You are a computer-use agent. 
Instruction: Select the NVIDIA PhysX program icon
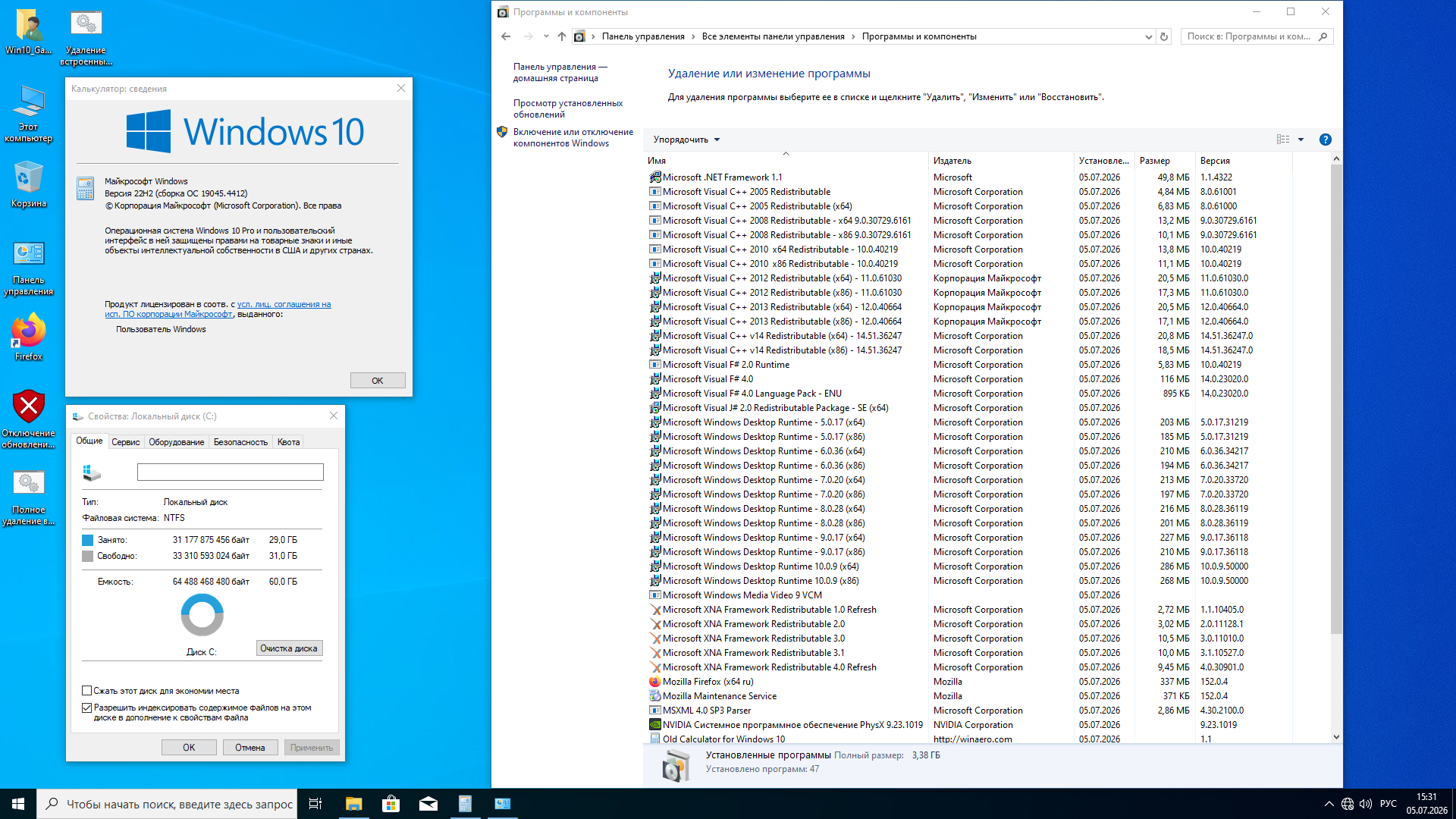coord(655,725)
